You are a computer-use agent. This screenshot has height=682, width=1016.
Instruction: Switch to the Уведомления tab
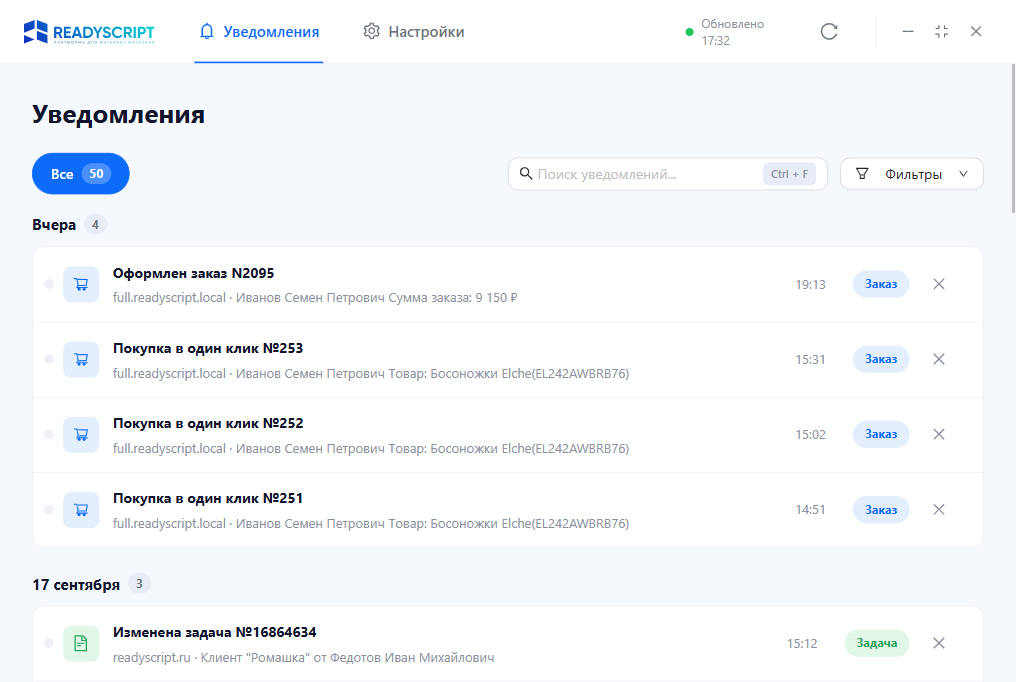(x=259, y=32)
